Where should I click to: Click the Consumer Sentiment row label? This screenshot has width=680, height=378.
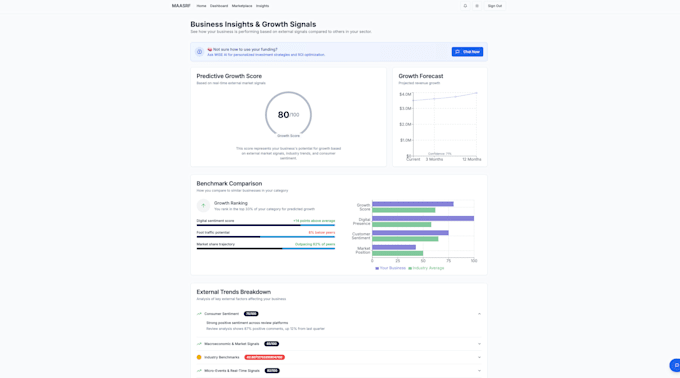point(222,314)
